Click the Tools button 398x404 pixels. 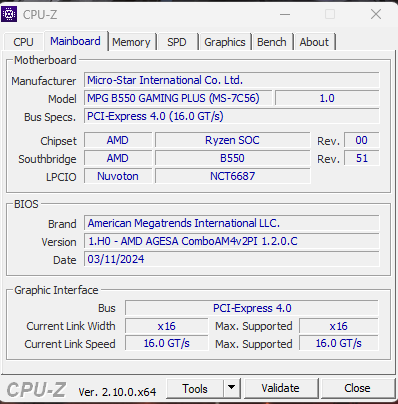click(x=195, y=389)
